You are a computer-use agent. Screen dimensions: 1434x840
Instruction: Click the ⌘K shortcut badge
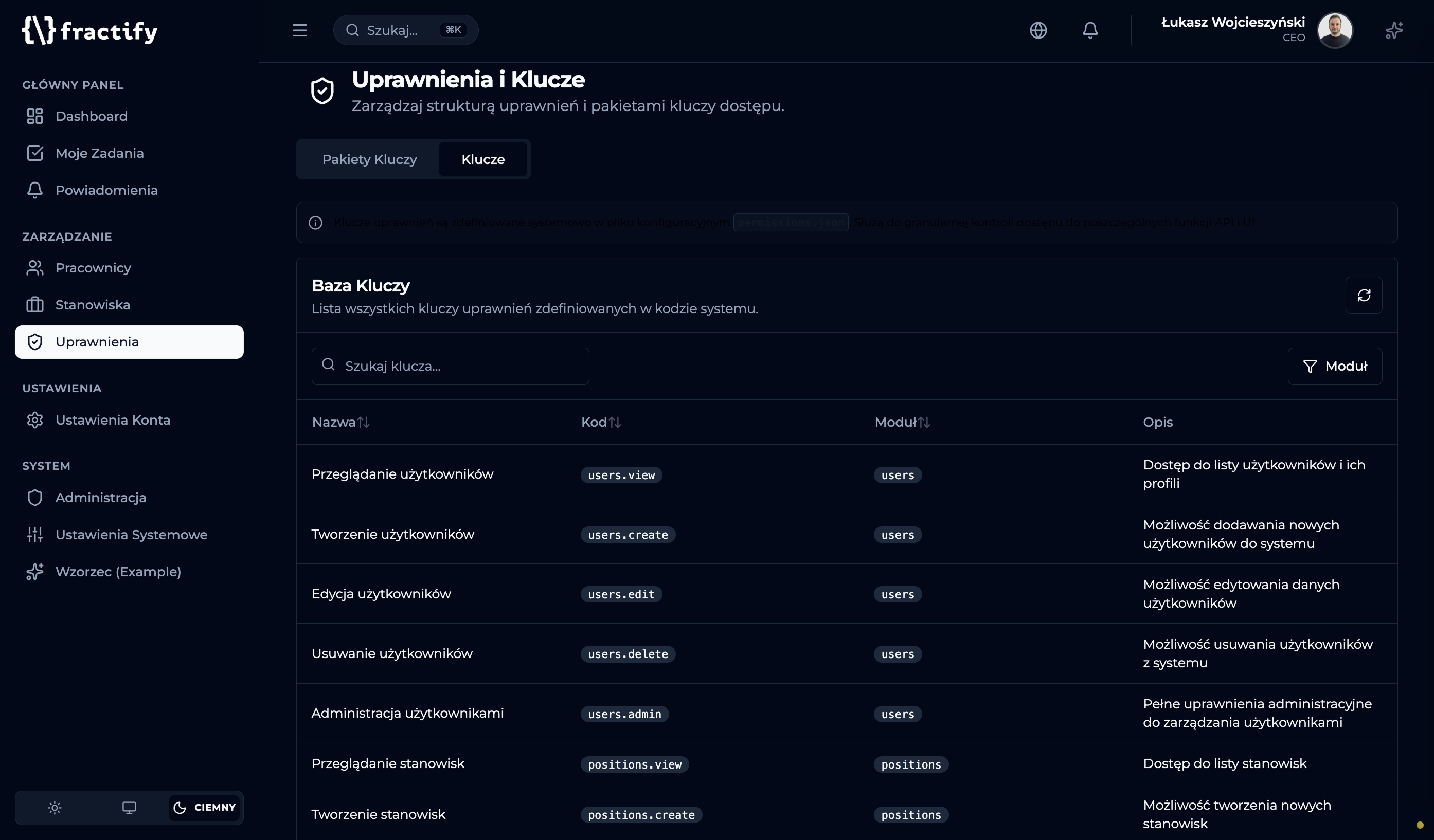453,30
